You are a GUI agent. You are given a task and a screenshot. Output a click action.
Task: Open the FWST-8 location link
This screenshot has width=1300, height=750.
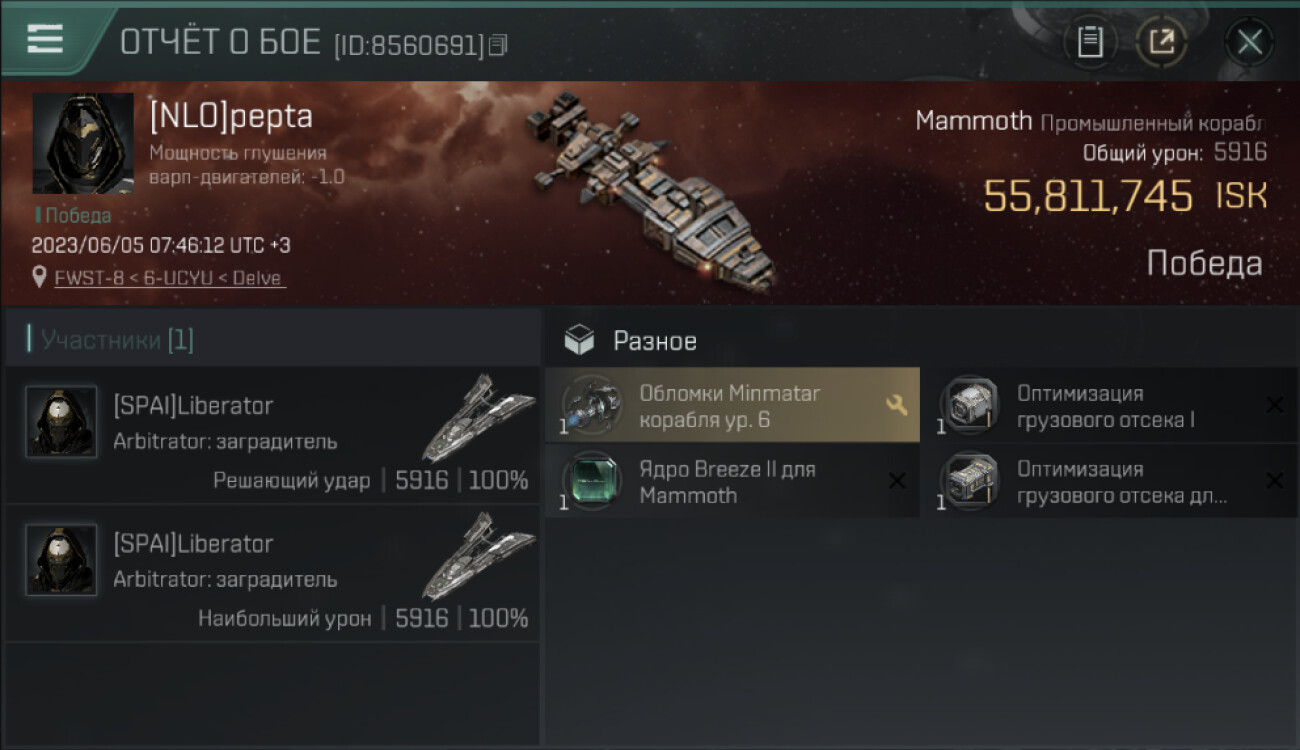pos(170,278)
